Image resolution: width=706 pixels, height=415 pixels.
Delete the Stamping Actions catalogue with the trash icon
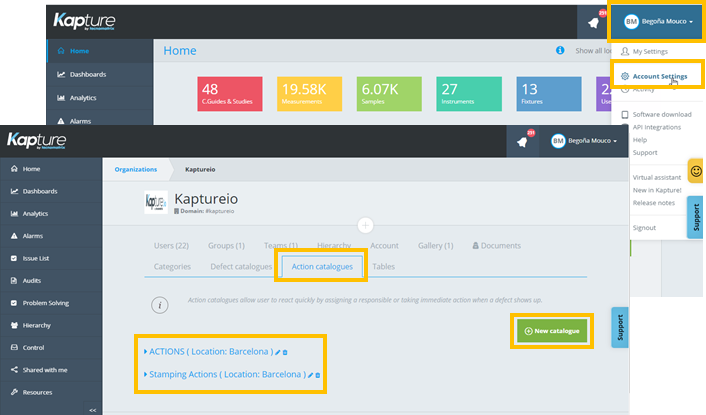click(x=318, y=375)
